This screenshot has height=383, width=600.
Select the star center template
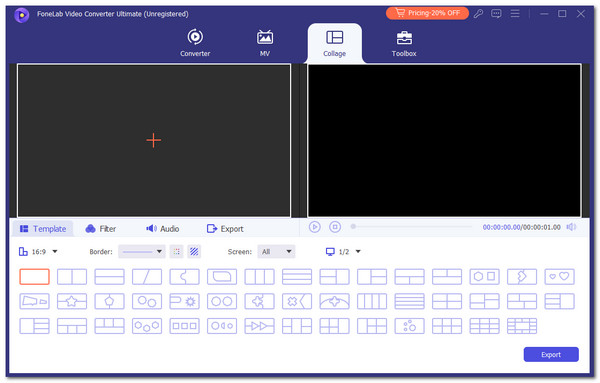click(72, 302)
